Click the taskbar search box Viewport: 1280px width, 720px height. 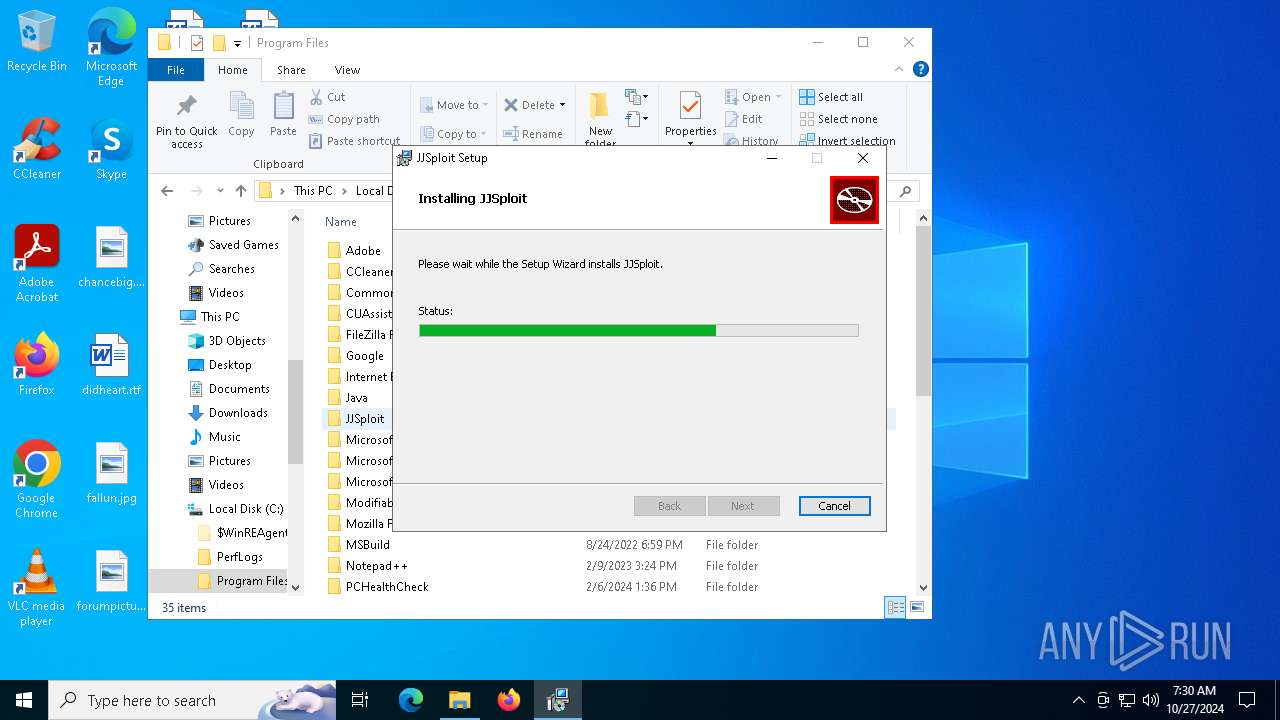click(x=193, y=700)
